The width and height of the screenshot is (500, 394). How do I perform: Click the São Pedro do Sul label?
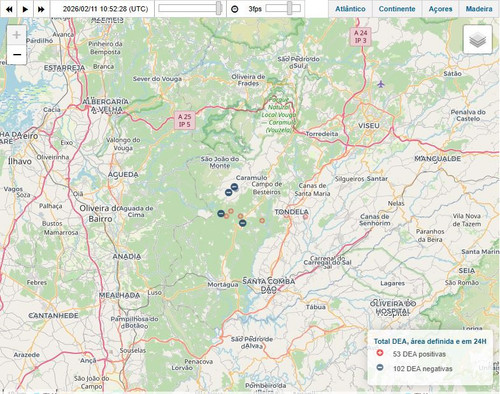[298, 62]
